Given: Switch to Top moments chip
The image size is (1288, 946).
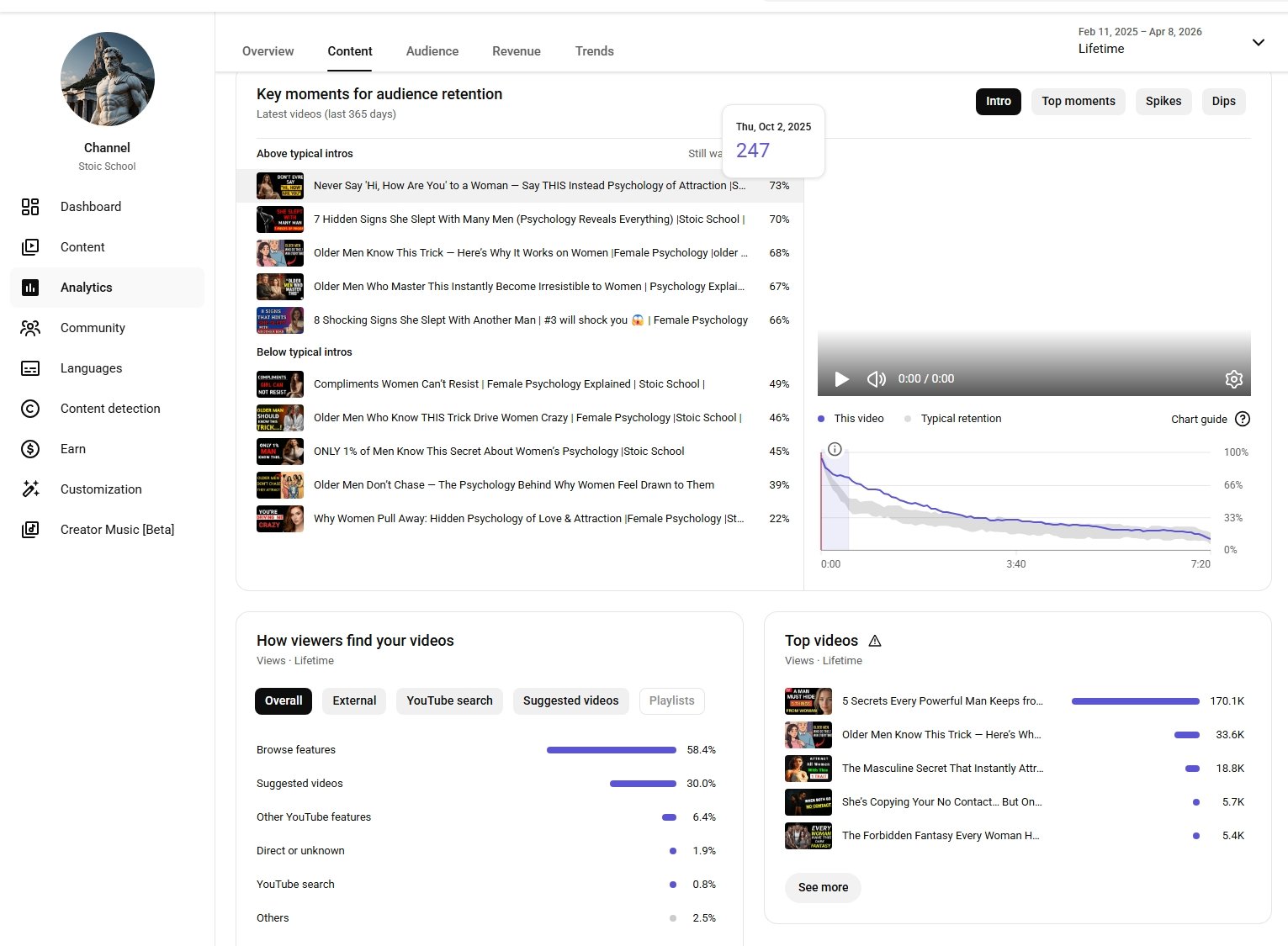Looking at the screenshot, I should point(1078,101).
